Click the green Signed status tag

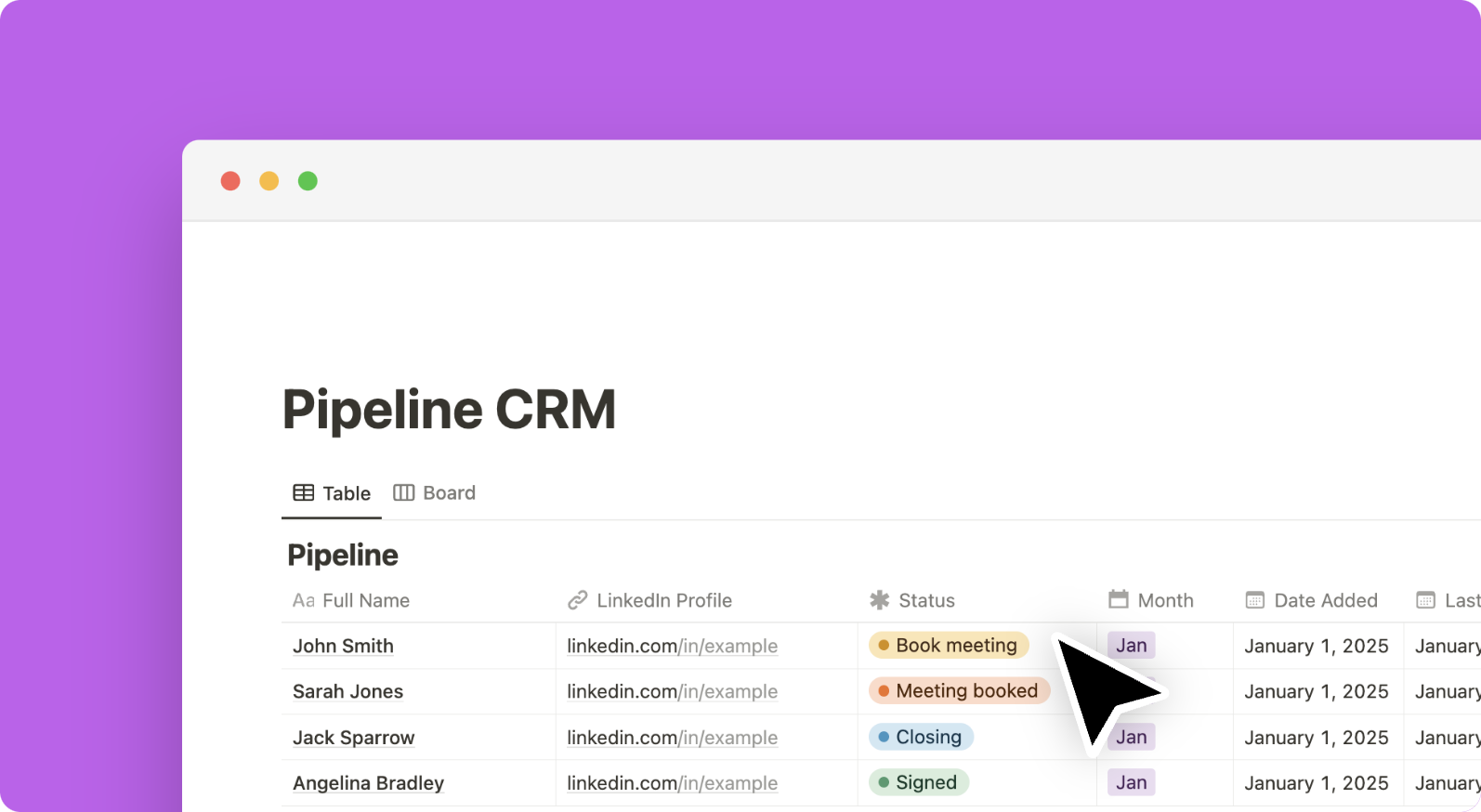tap(918, 782)
